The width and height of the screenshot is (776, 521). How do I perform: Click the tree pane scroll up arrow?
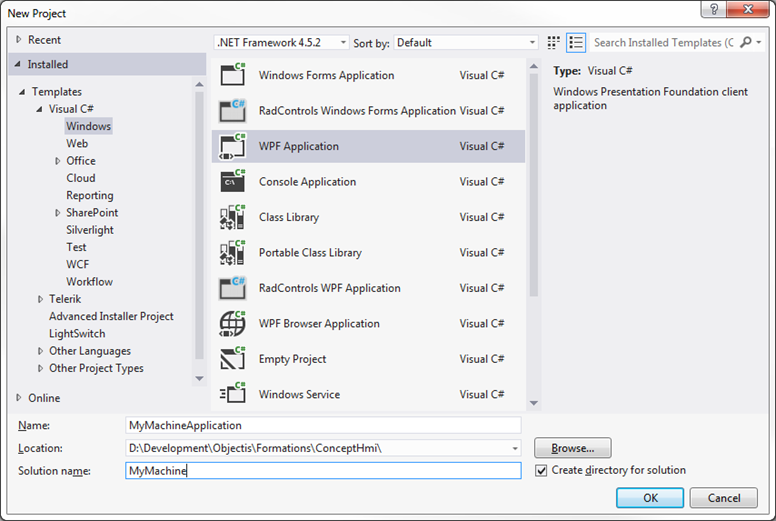199,85
